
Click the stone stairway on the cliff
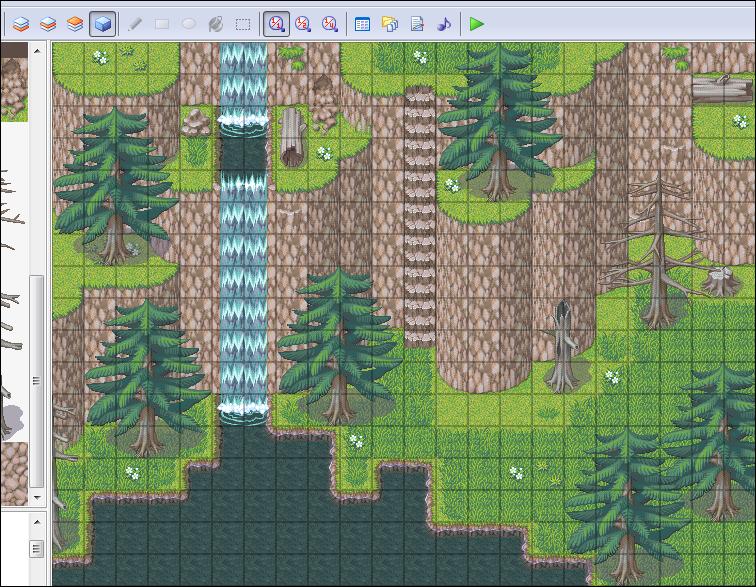click(419, 217)
